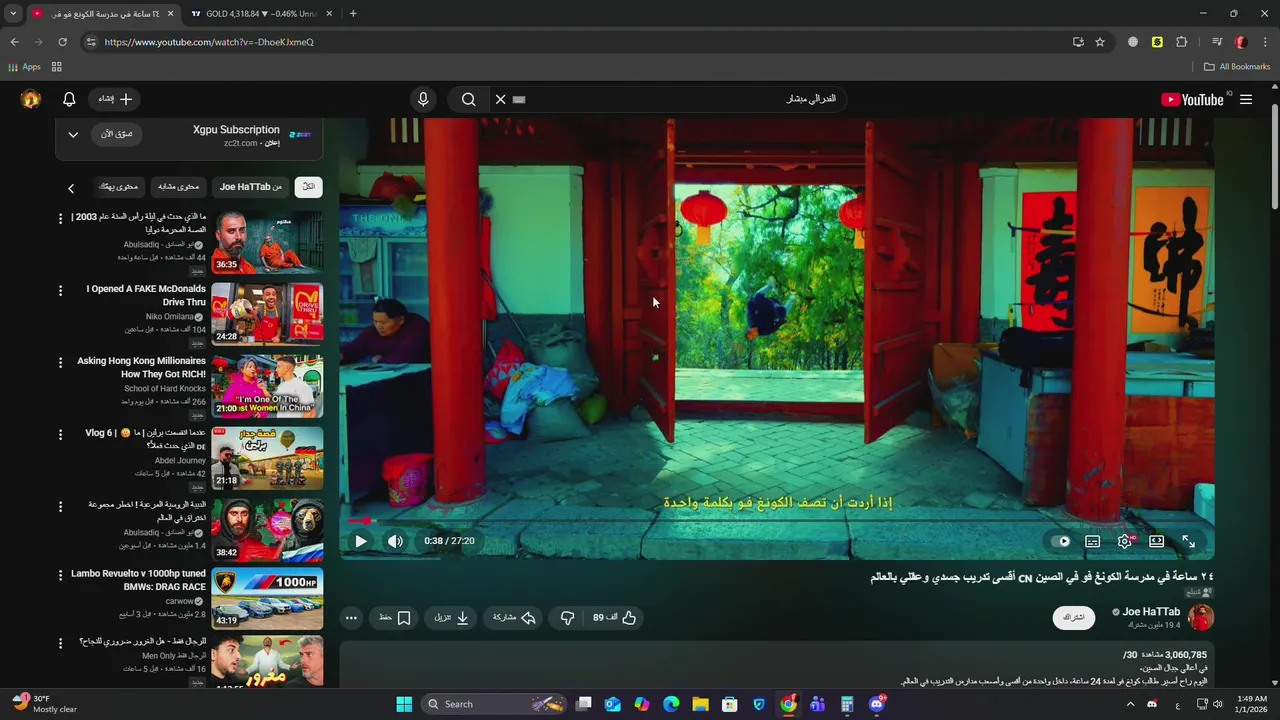Go back in browser history
The width and height of the screenshot is (1280, 720).
click(x=15, y=42)
